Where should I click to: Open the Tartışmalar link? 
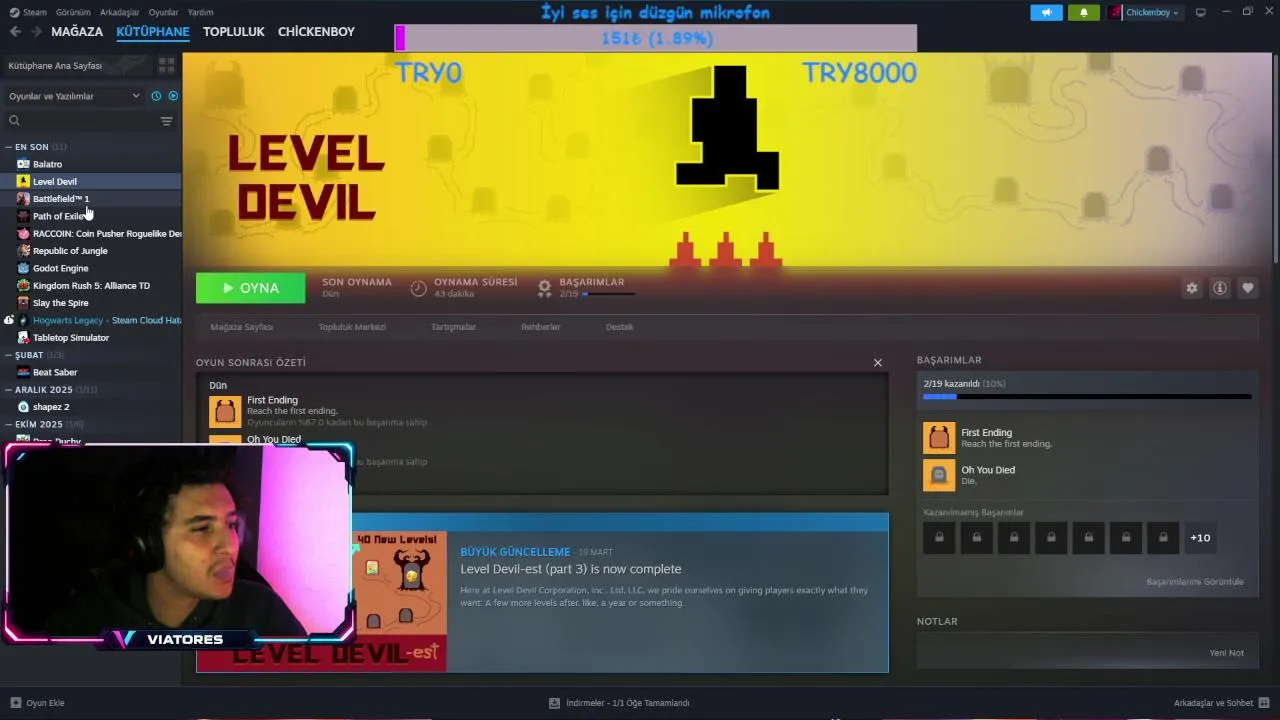coord(453,327)
